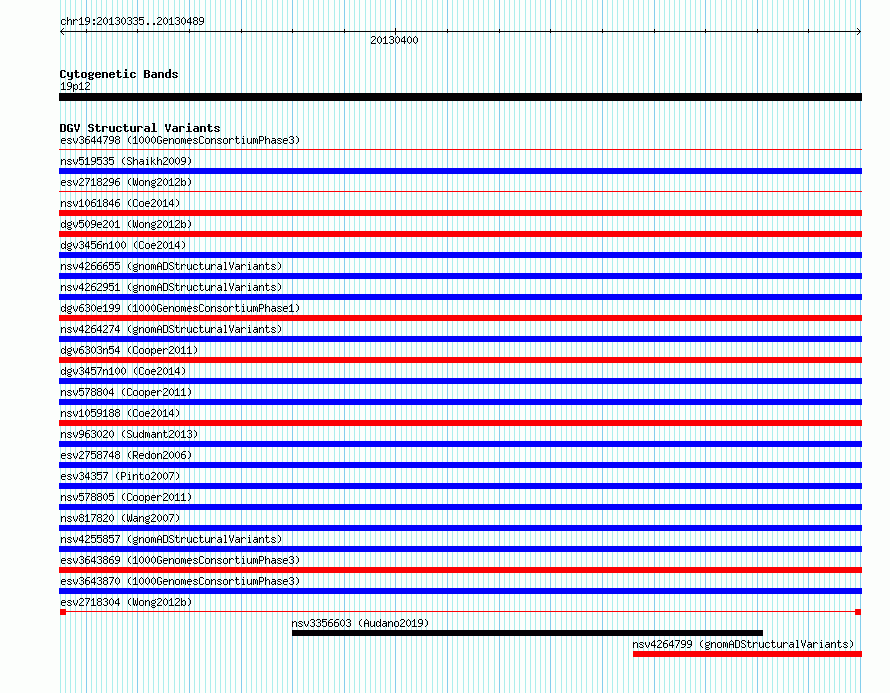Viewport: 890px width, 693px height.
Task: Click the blue bar under nsv4266655
Action: 460,276
